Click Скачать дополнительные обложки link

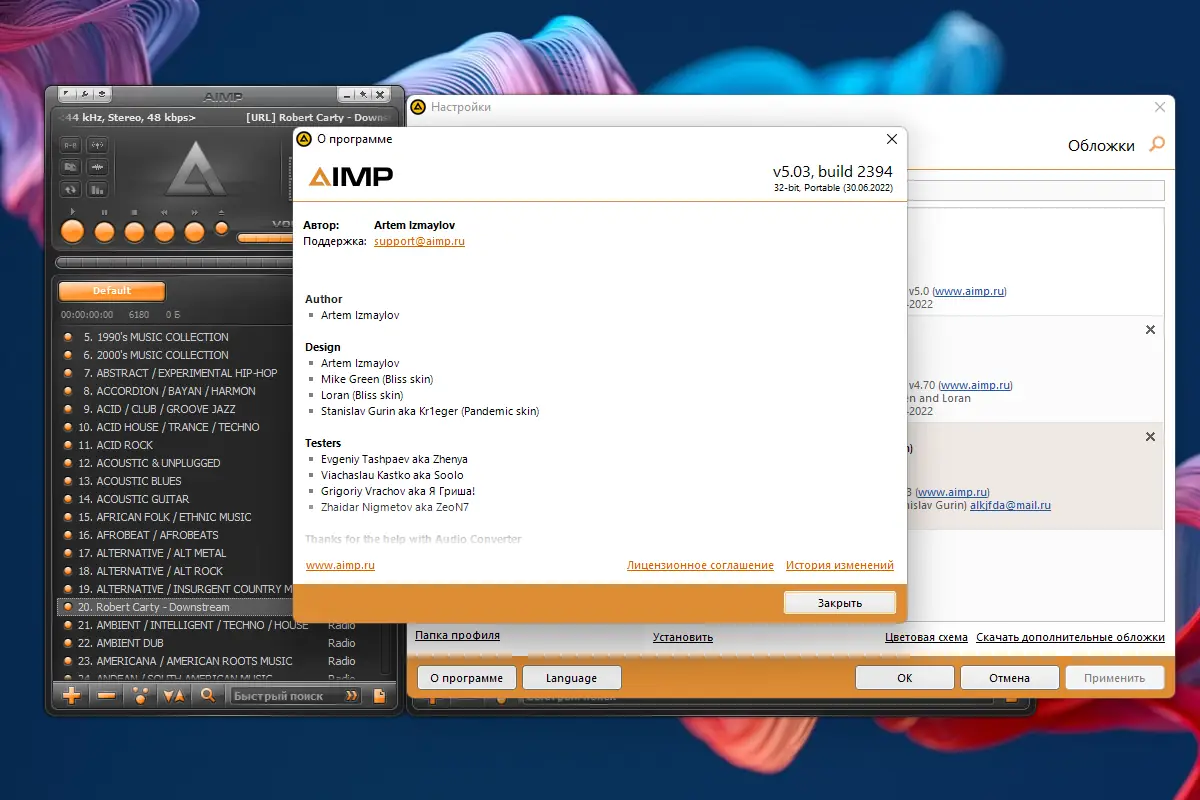point(1070,637)
